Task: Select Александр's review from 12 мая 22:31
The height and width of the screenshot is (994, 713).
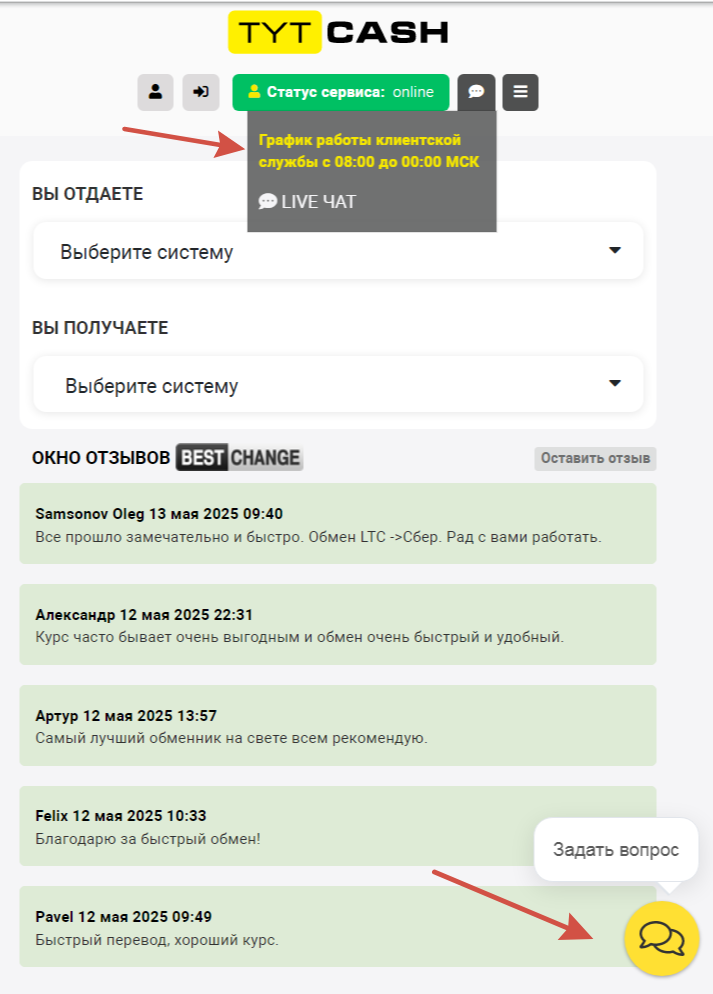Action: [x=338, y=625]
